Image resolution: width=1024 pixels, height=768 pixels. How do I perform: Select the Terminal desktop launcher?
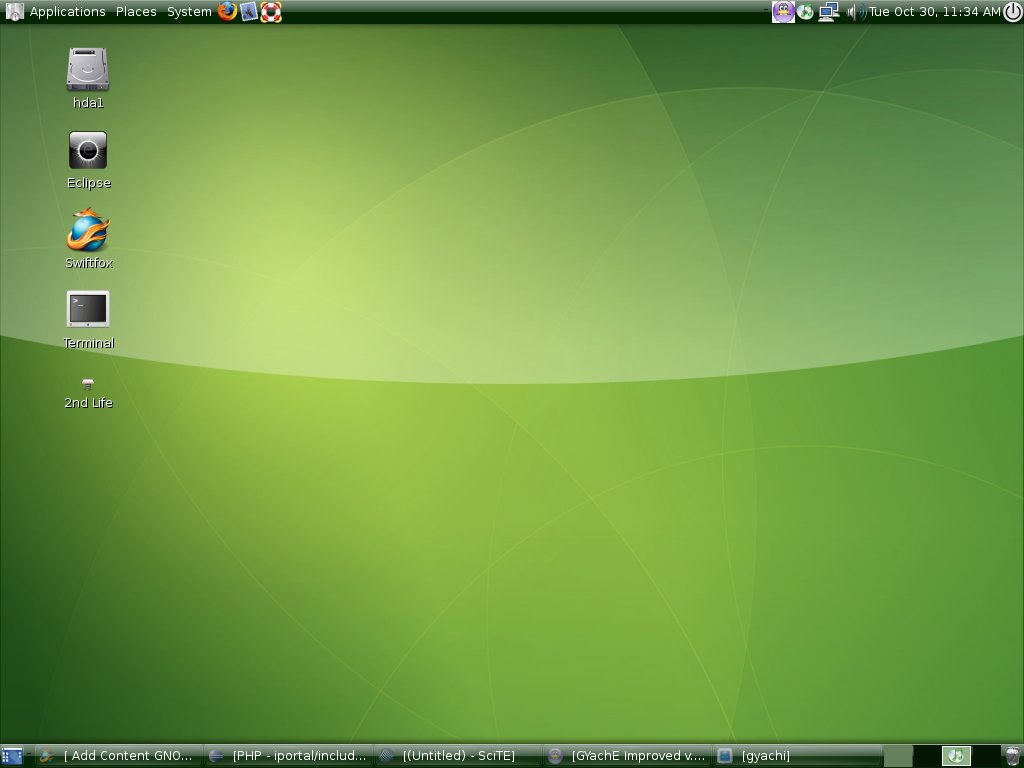click(x=88, y=320)
